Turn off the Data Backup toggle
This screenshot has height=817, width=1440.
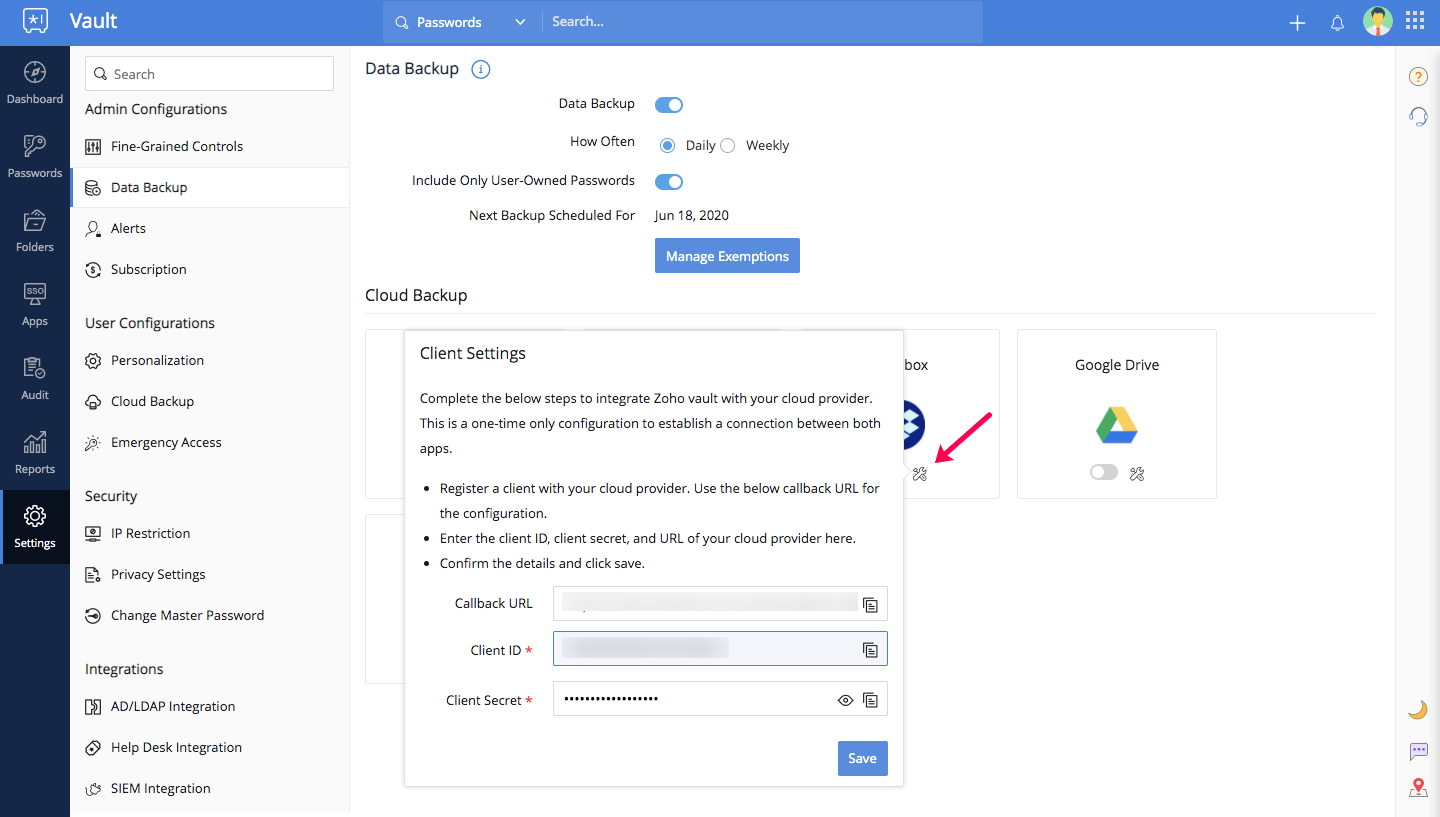click(x=668, y=104)
